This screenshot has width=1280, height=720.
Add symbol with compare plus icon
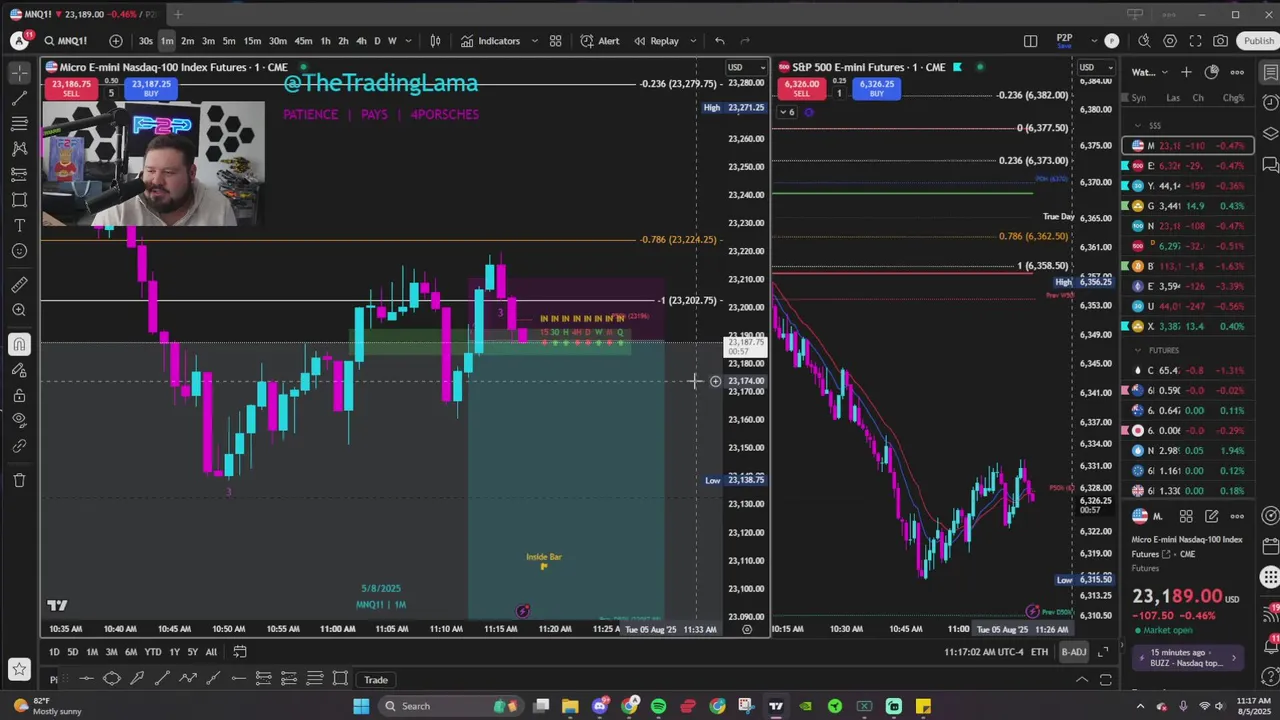[x=116, y=41]
